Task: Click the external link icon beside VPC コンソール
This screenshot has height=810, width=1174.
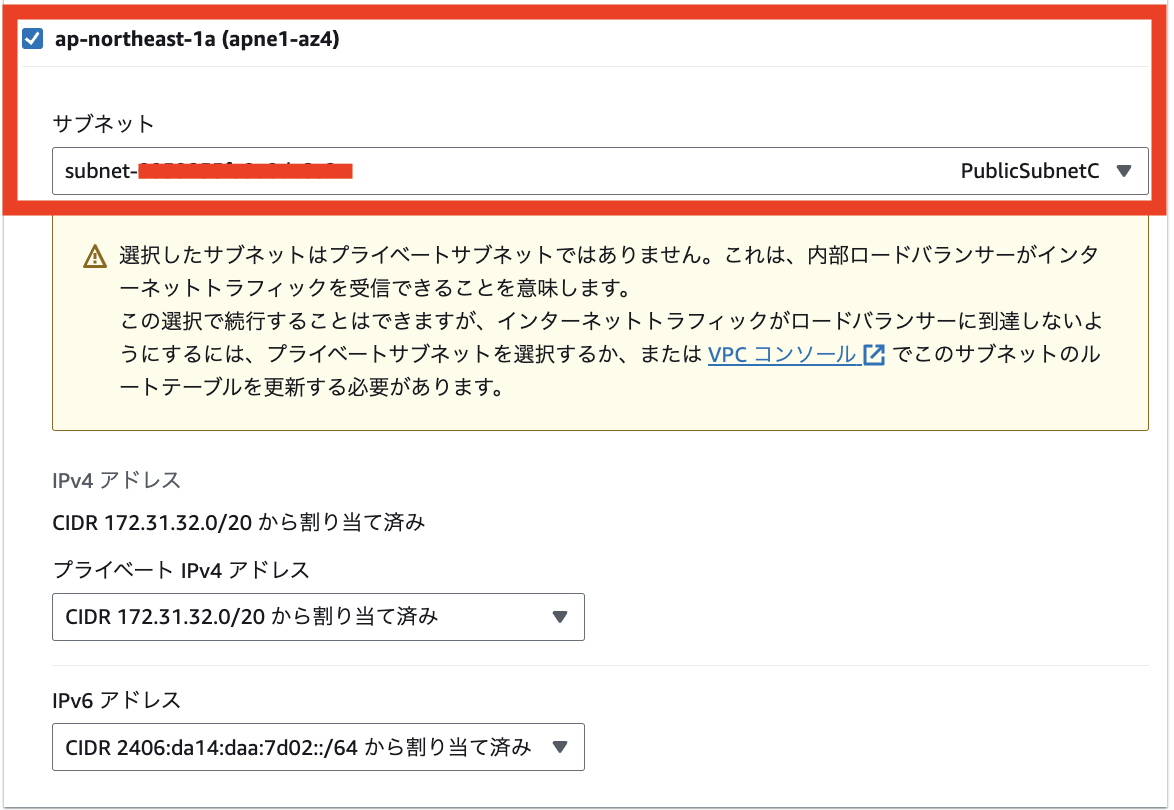Action: (x=875, y=354)
